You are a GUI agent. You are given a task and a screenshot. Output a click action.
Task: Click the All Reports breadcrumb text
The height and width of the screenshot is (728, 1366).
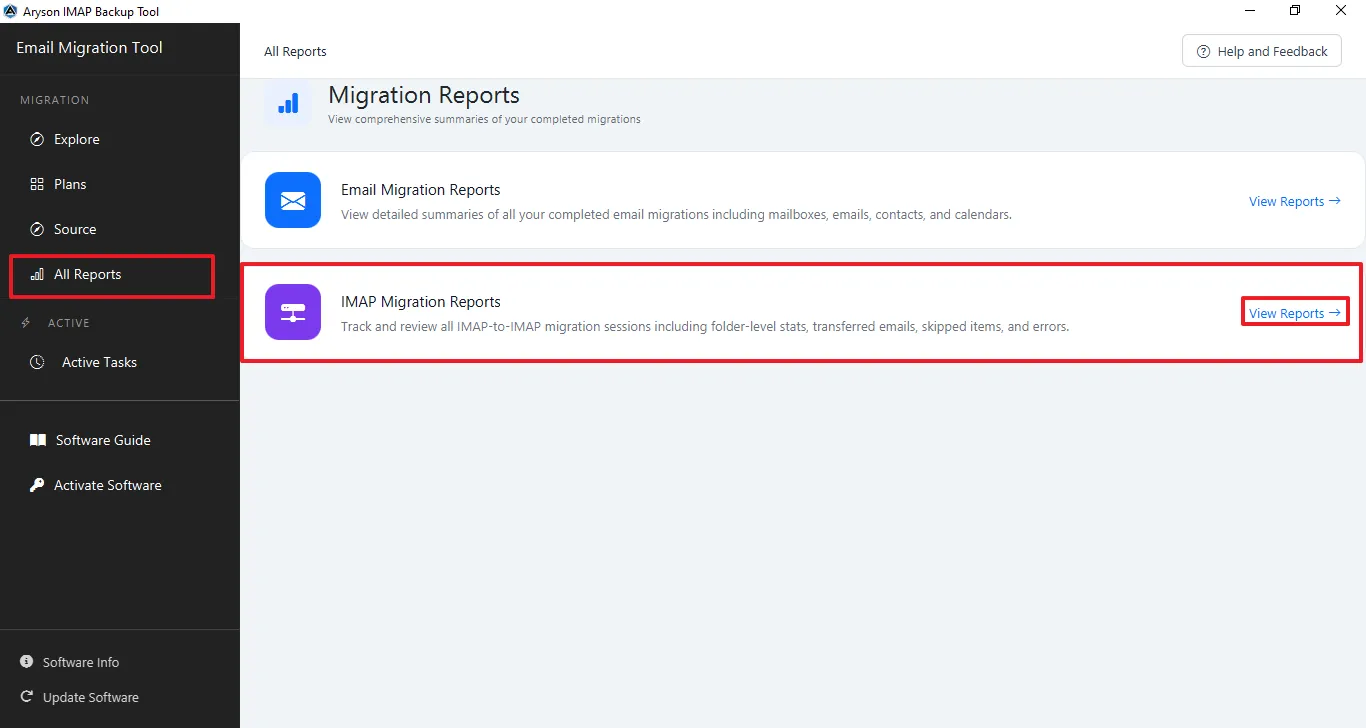coord(295,51)
